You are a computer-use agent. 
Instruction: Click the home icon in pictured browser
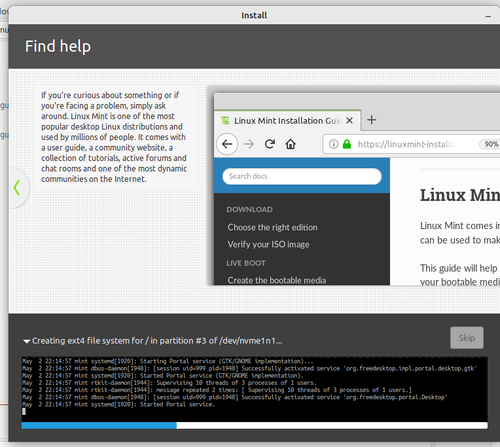click(290, 144)
